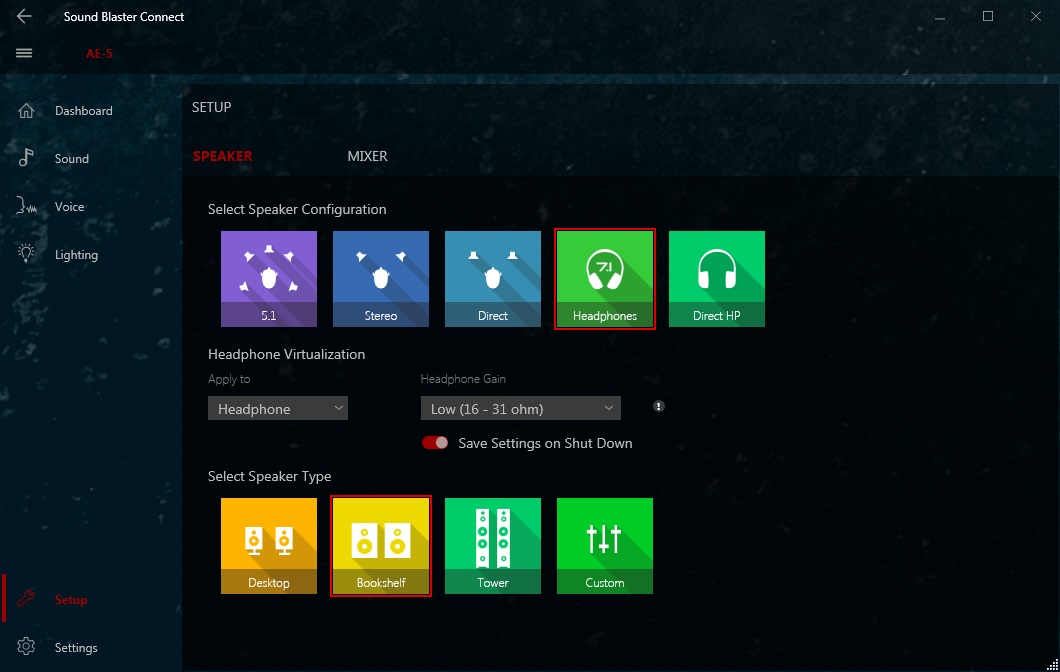Pick the Direct speaker configuration tile
The height and width of the screenshot is (672, 1060).
click(x=493, y=279)
